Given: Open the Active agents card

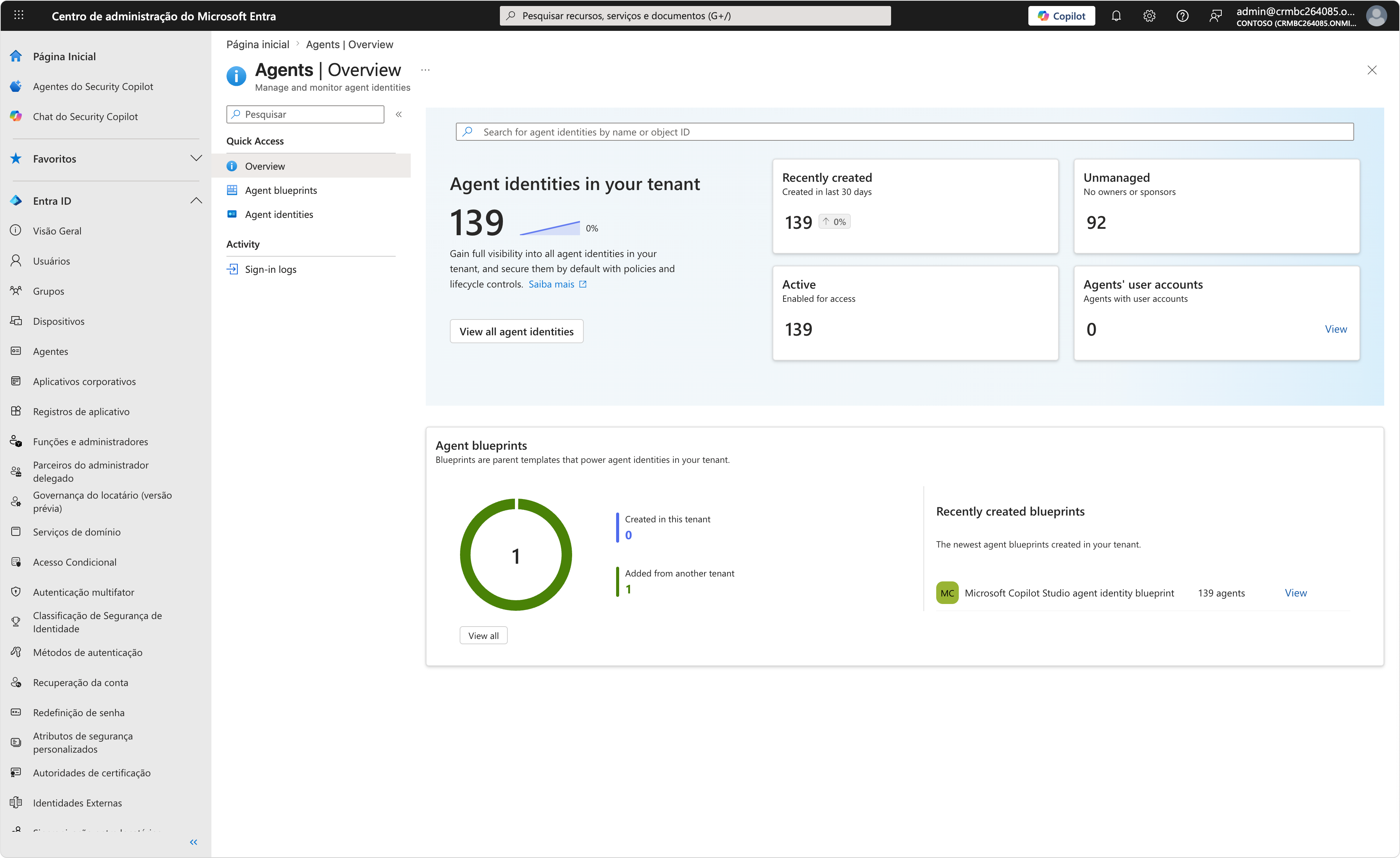Looking at the screenshot, I should pyautogui.click(x=915, y=313).
